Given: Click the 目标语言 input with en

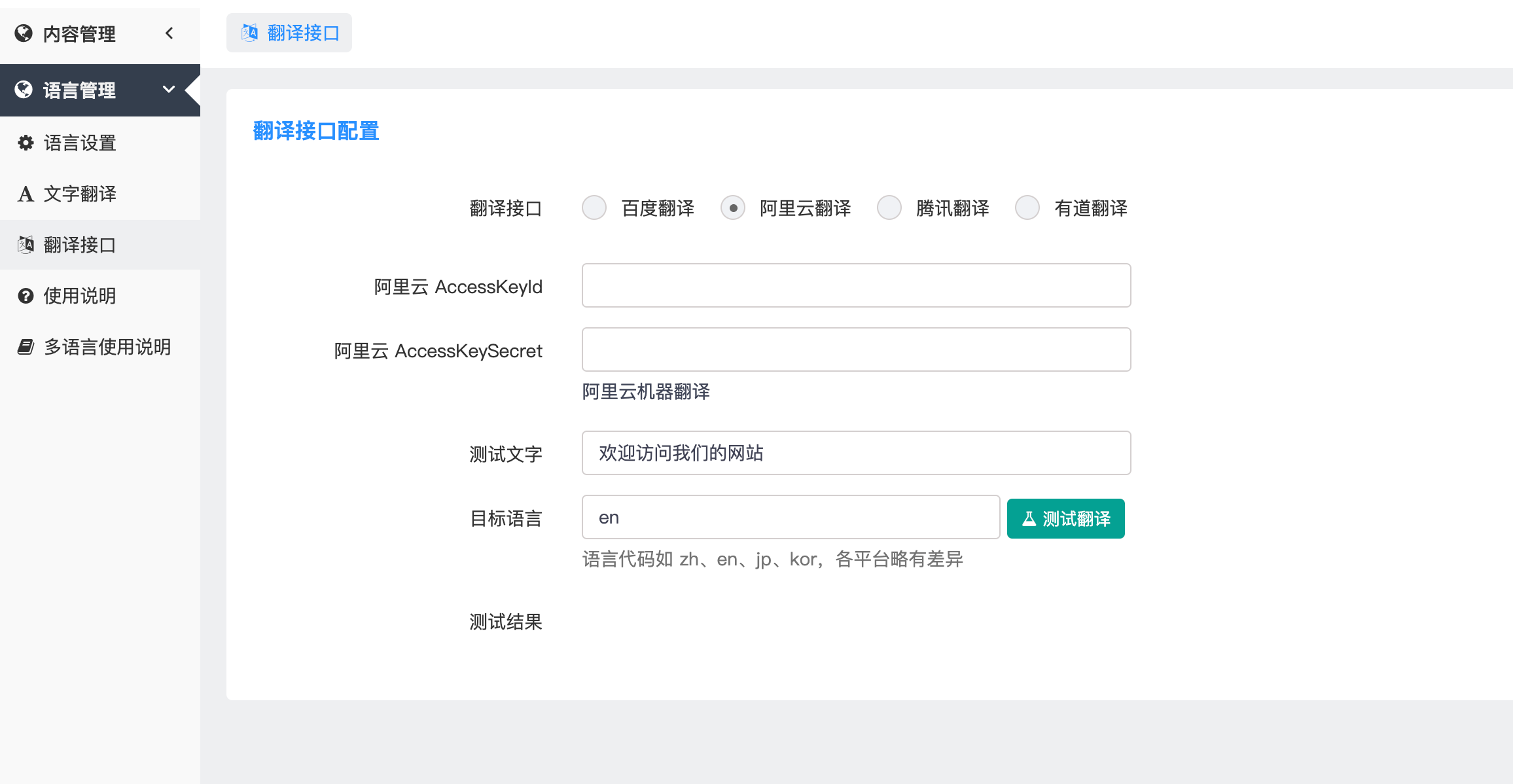Looking at the screenshot, I should click(x=791, y=517).
